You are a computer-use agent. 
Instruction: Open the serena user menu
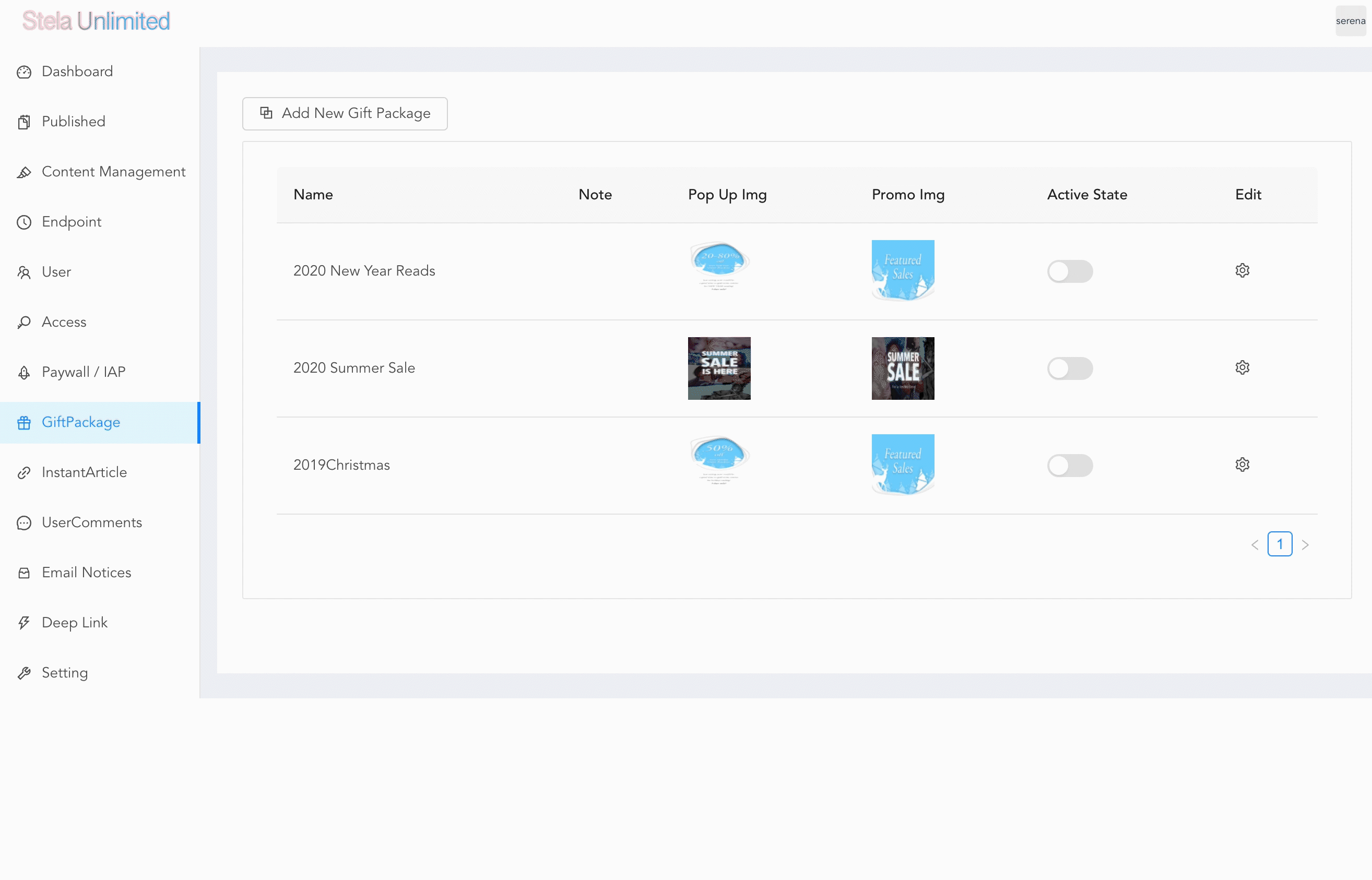(x=1350, y=21)
